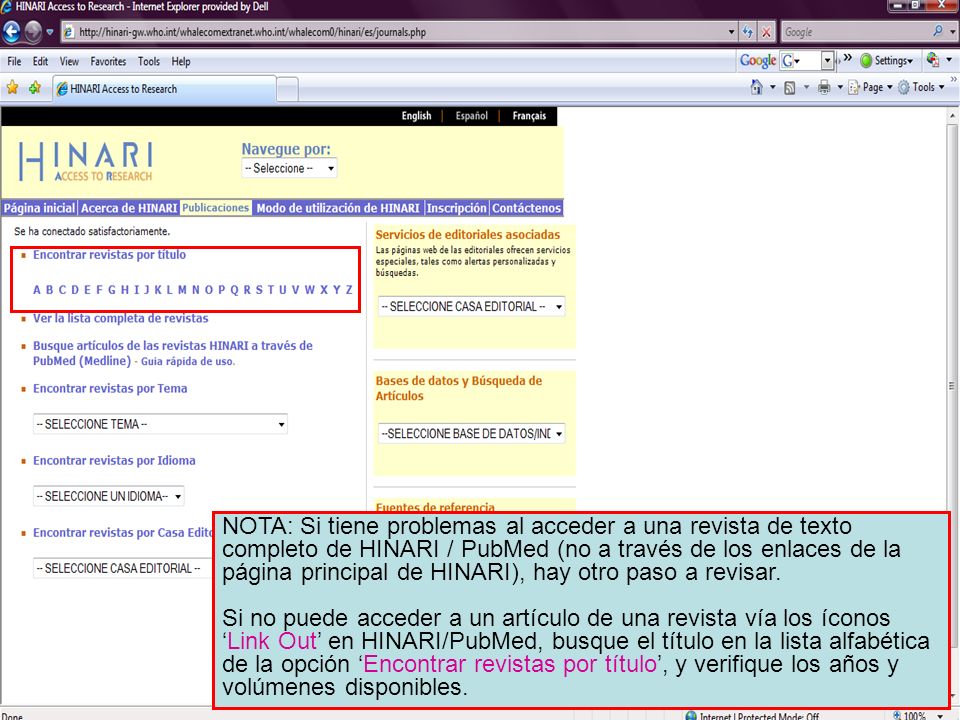The height and width of the screenshot is (720, 960).
Task: Click the Home icon in command bar
Action: click(x=757, y=88)
